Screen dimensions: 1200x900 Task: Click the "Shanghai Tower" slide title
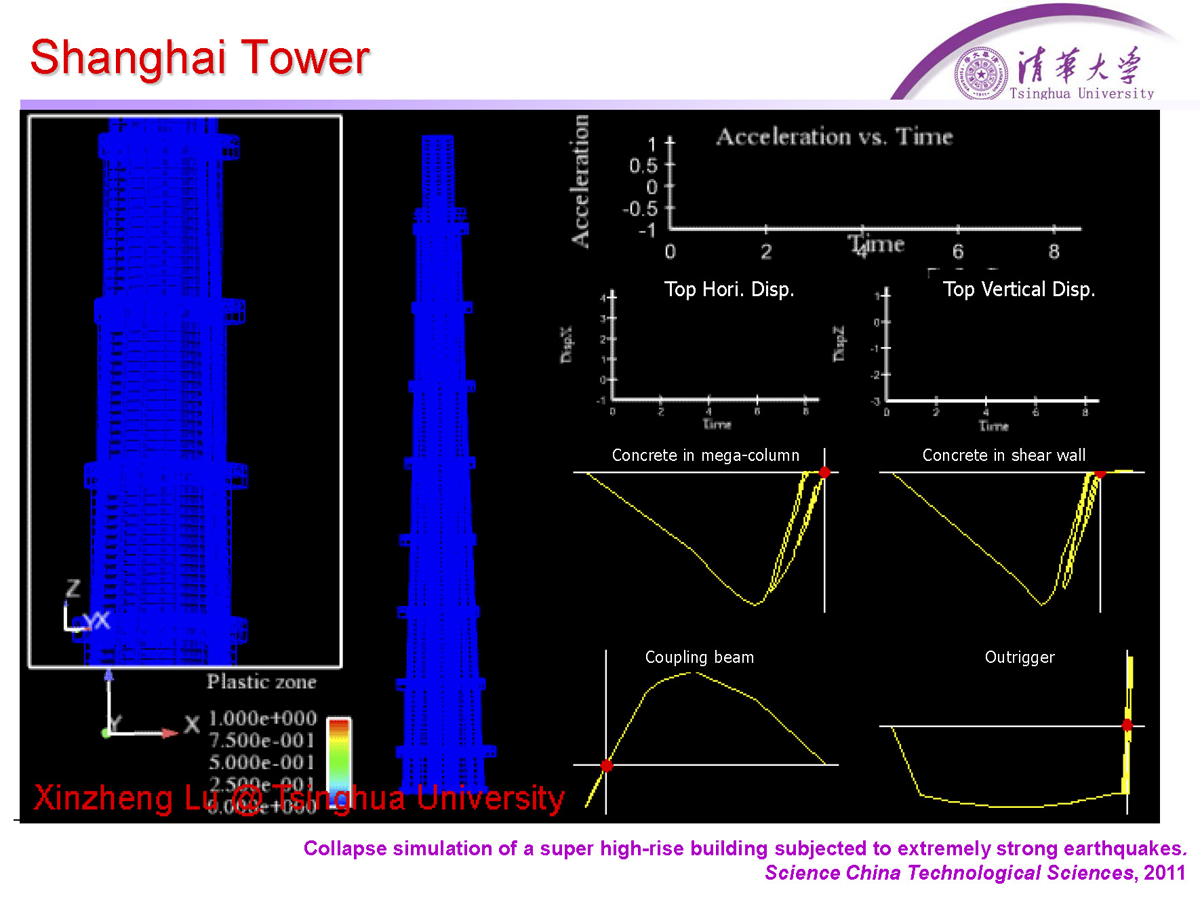(200, 57)
